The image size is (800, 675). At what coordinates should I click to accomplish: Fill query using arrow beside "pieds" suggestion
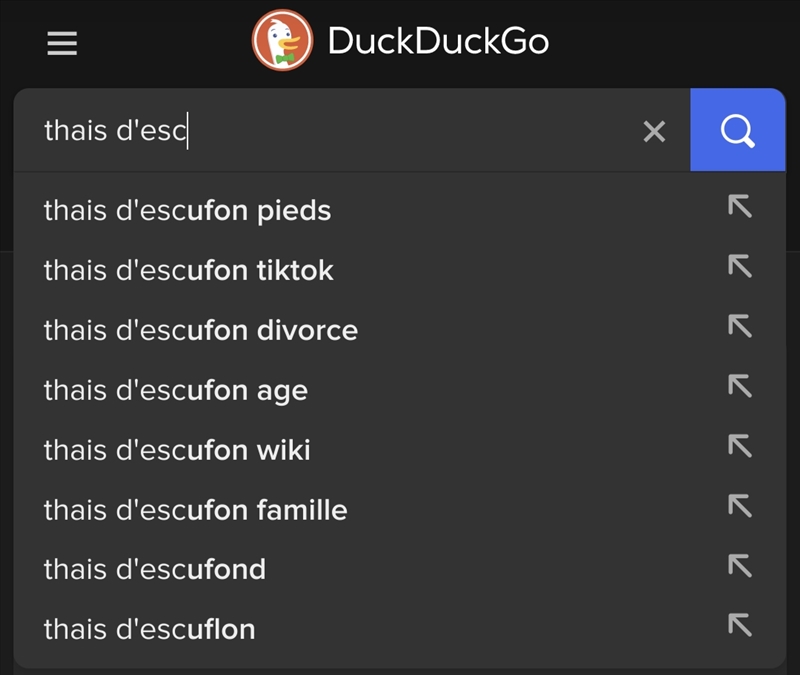[739, 207]
